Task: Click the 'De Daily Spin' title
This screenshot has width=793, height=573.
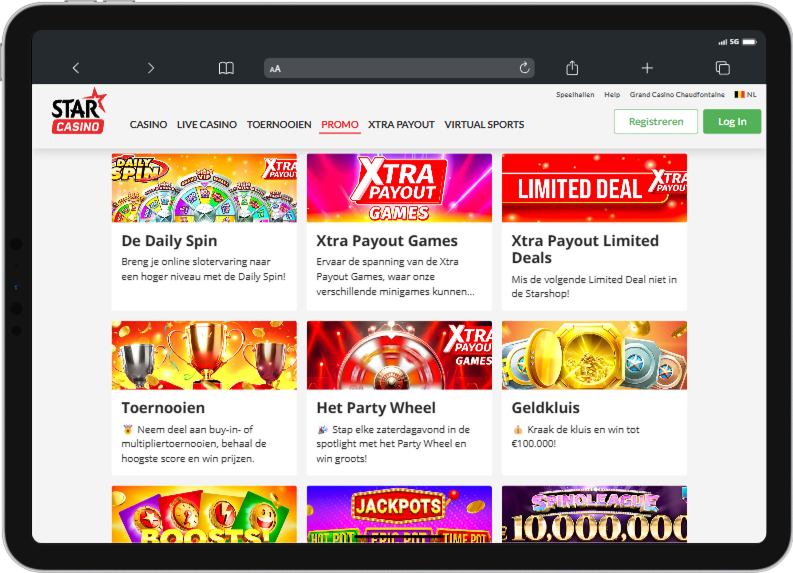Action: pyautogui.click(x=169, y=241)
